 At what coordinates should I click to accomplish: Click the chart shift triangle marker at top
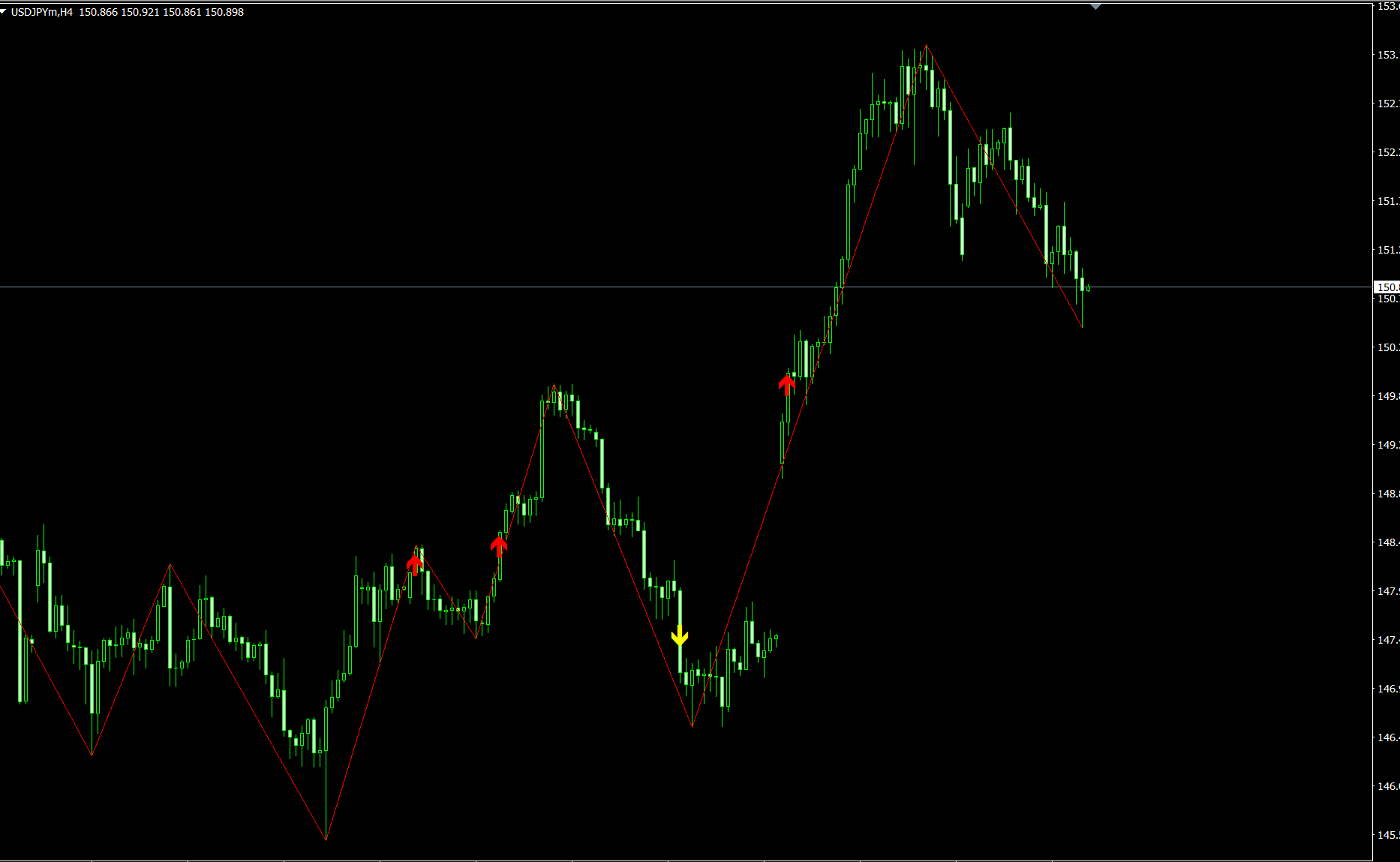tap(1095, 7)
